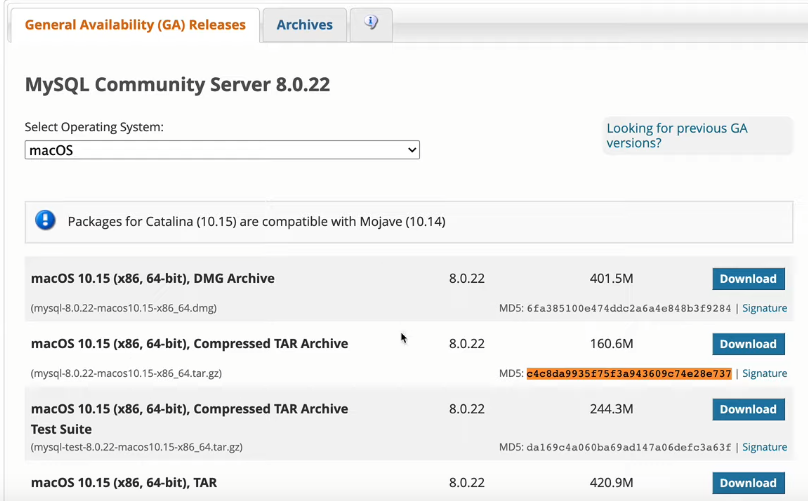808x501 pixels.
Task: Click the macOS 10.15 (x86, 64-bit), TAR title
Action: pos(124,482)
